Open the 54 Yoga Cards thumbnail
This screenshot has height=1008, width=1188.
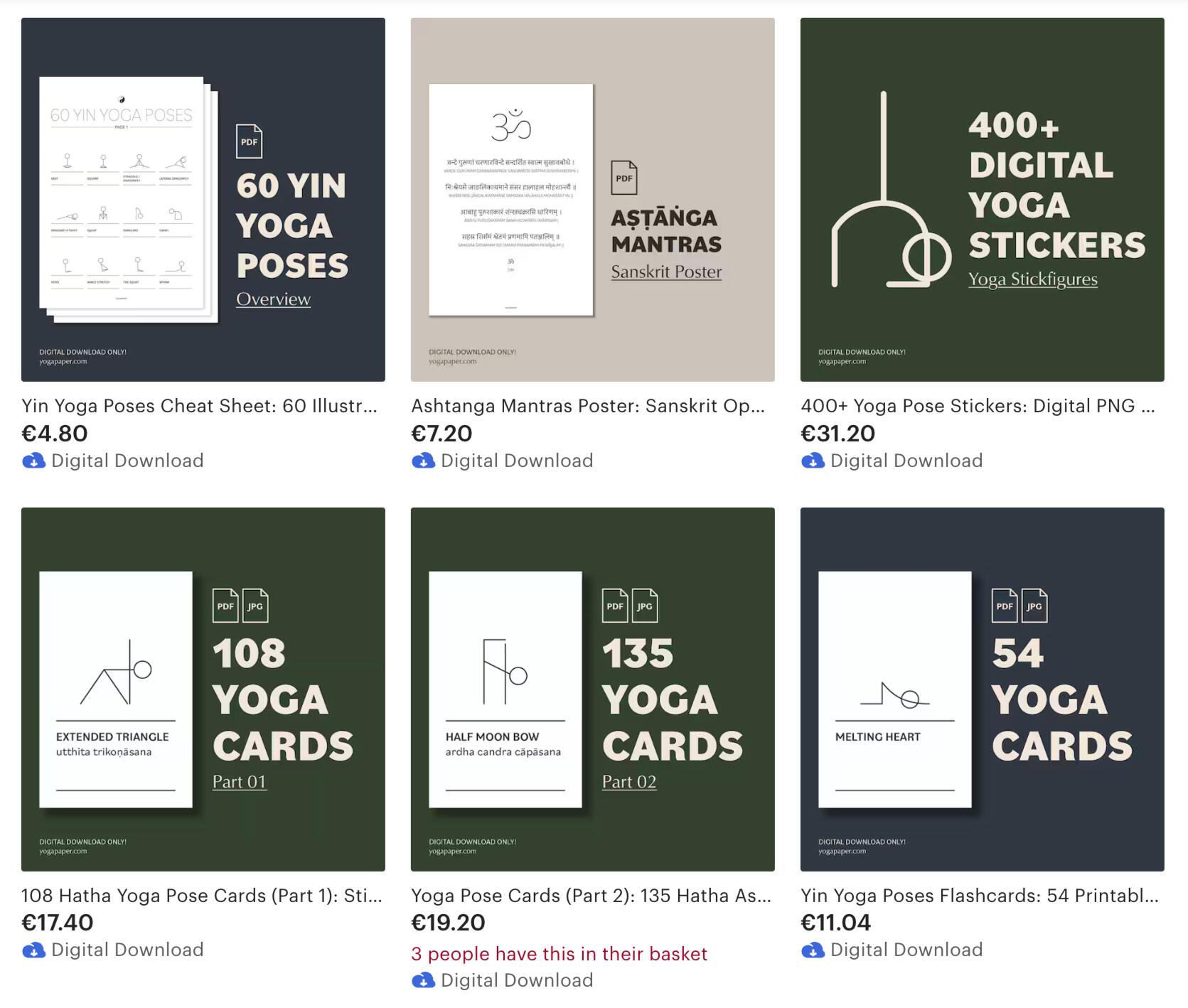983,690
